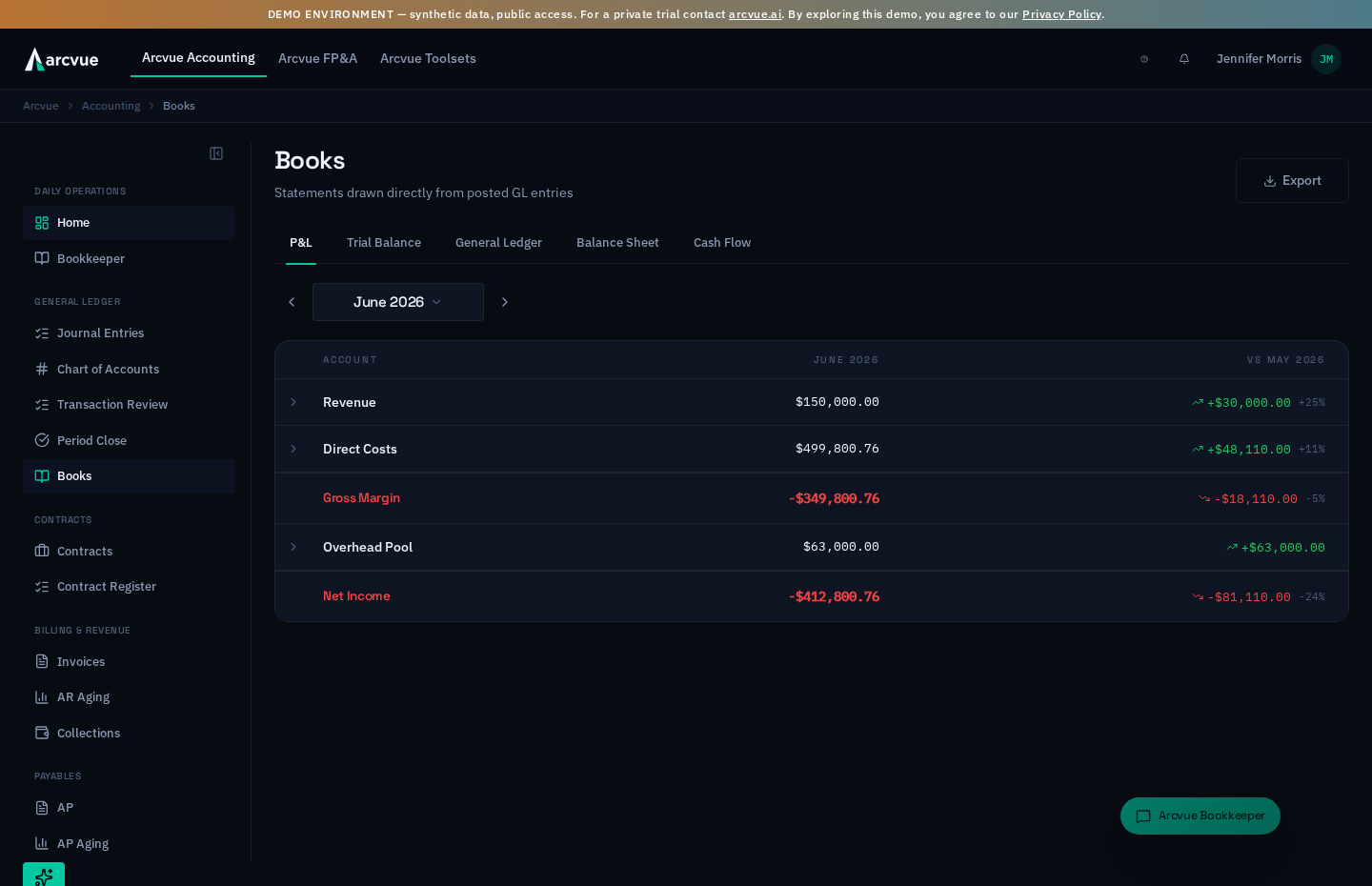Click the theme toggle icon near bell
This screenshot has width=1372, height=886.
tap(1144, 59)
